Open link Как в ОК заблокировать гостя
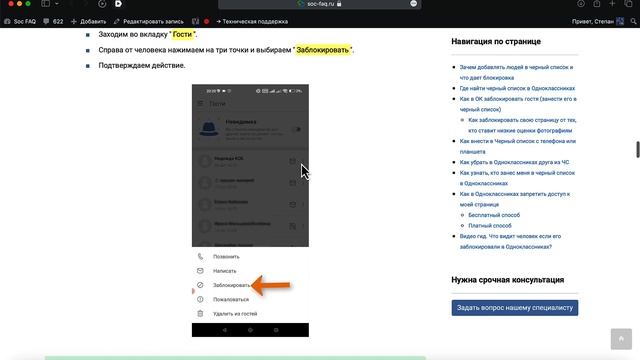 (518, 104)
